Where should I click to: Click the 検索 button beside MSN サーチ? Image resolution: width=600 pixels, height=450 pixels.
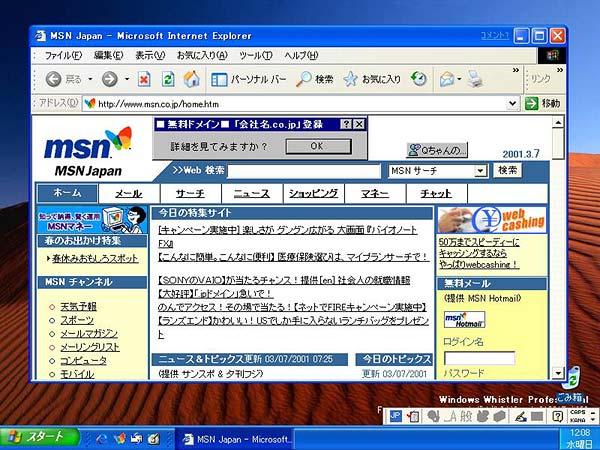pyautogui.click(x=508, y=170)
